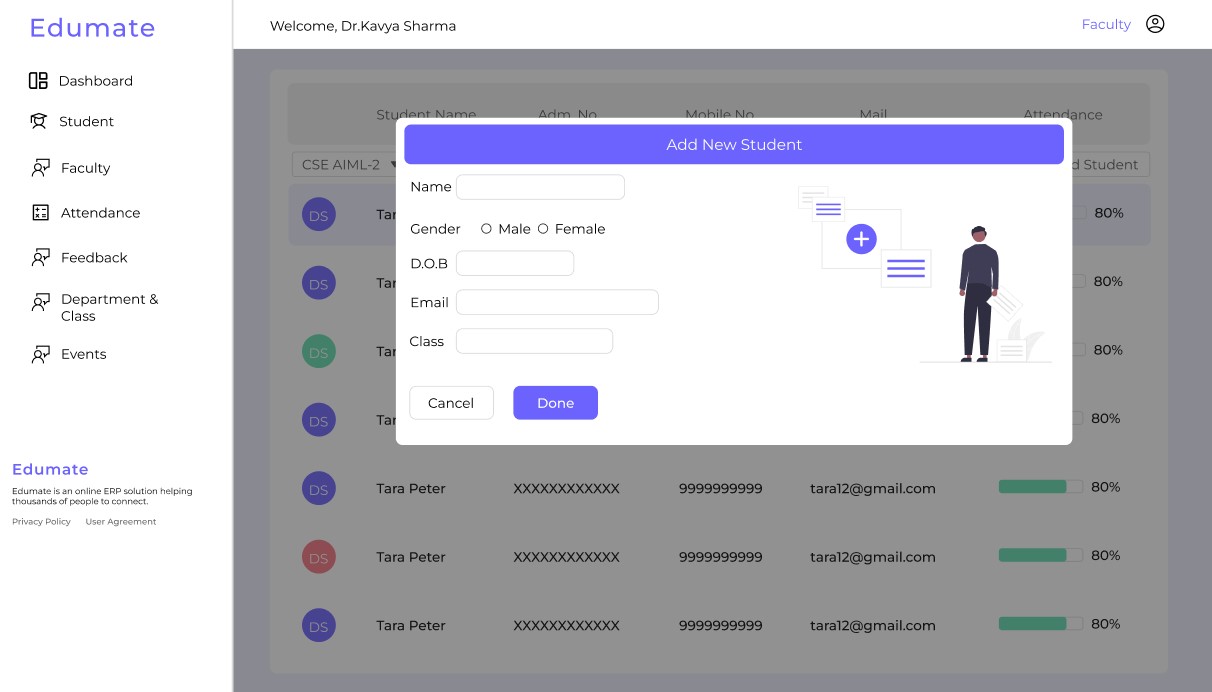This screenshot has width=1212, height=692.
Task: Click the Edumate logo at top
Action: pos(92,28)
